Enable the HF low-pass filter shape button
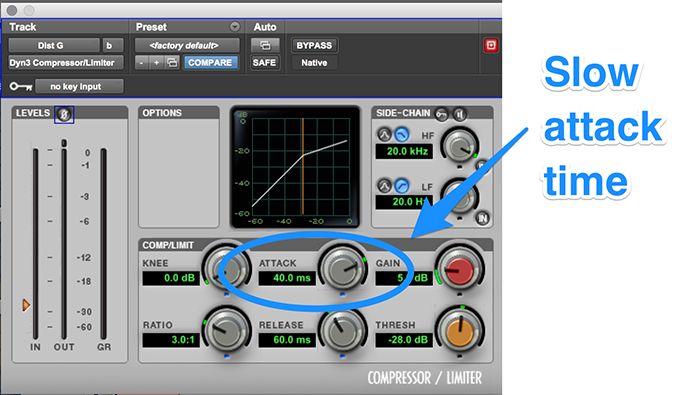This screenshot has height=395, width=700. point(401,134)
